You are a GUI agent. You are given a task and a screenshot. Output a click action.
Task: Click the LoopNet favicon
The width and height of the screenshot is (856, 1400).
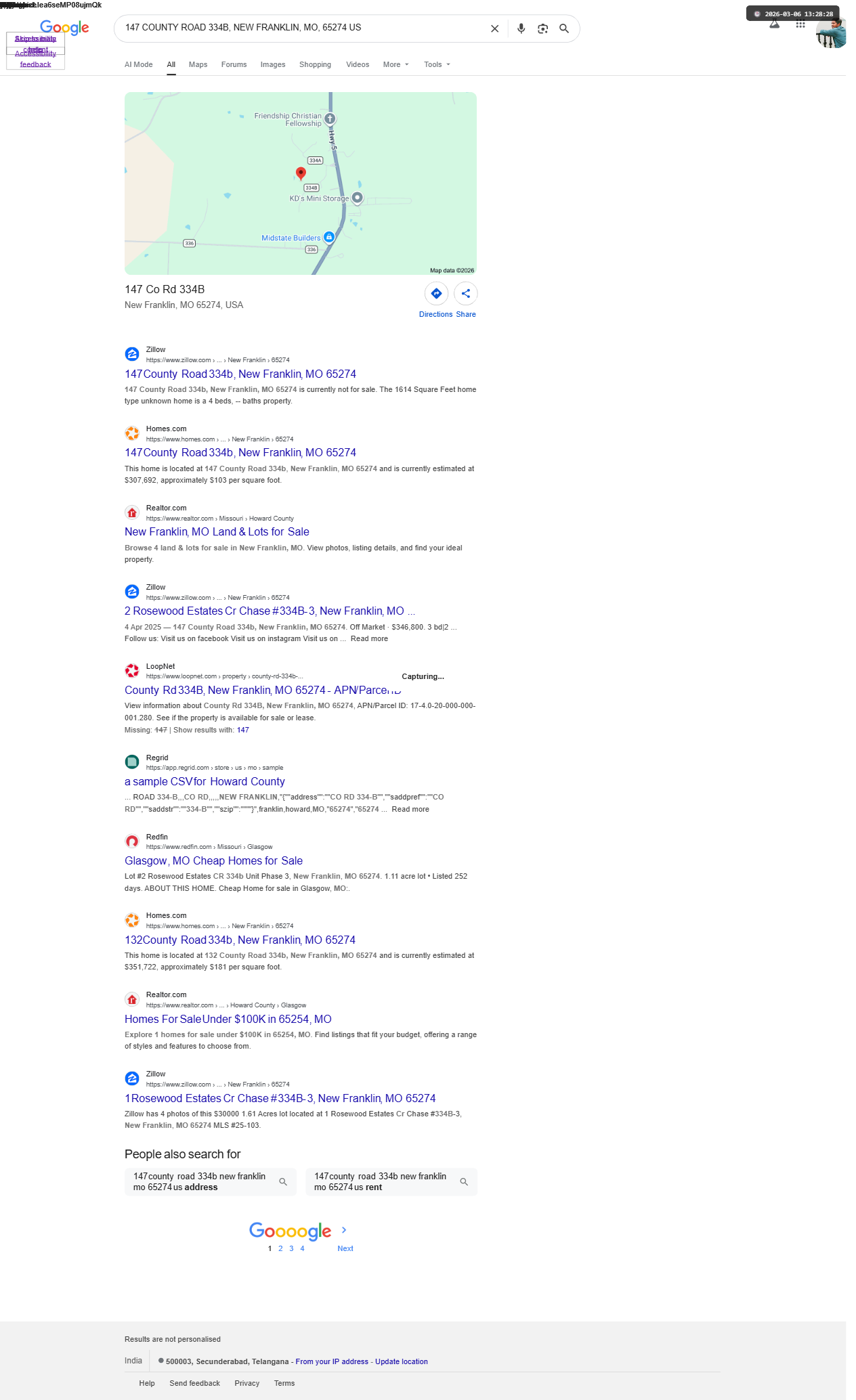(x=132, y=671)
